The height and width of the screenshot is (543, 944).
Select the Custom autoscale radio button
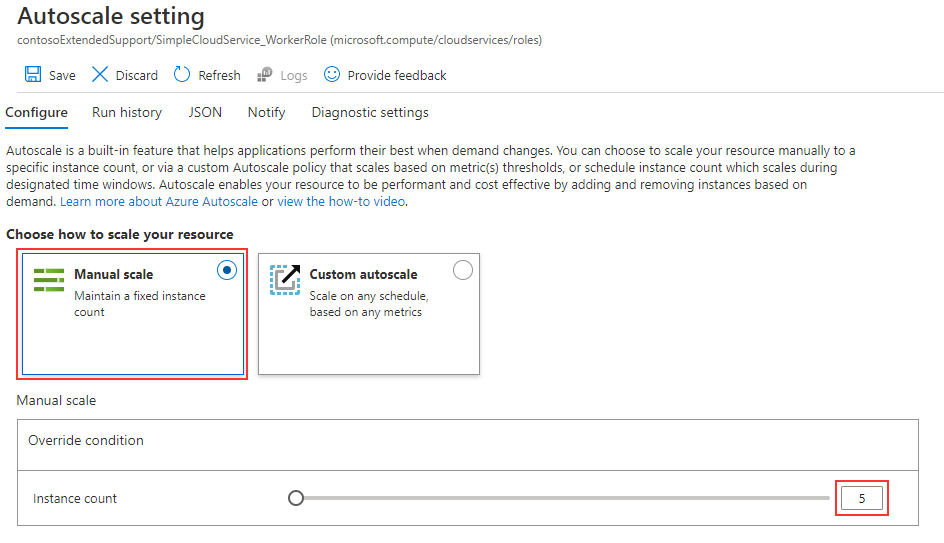(463, 270)
